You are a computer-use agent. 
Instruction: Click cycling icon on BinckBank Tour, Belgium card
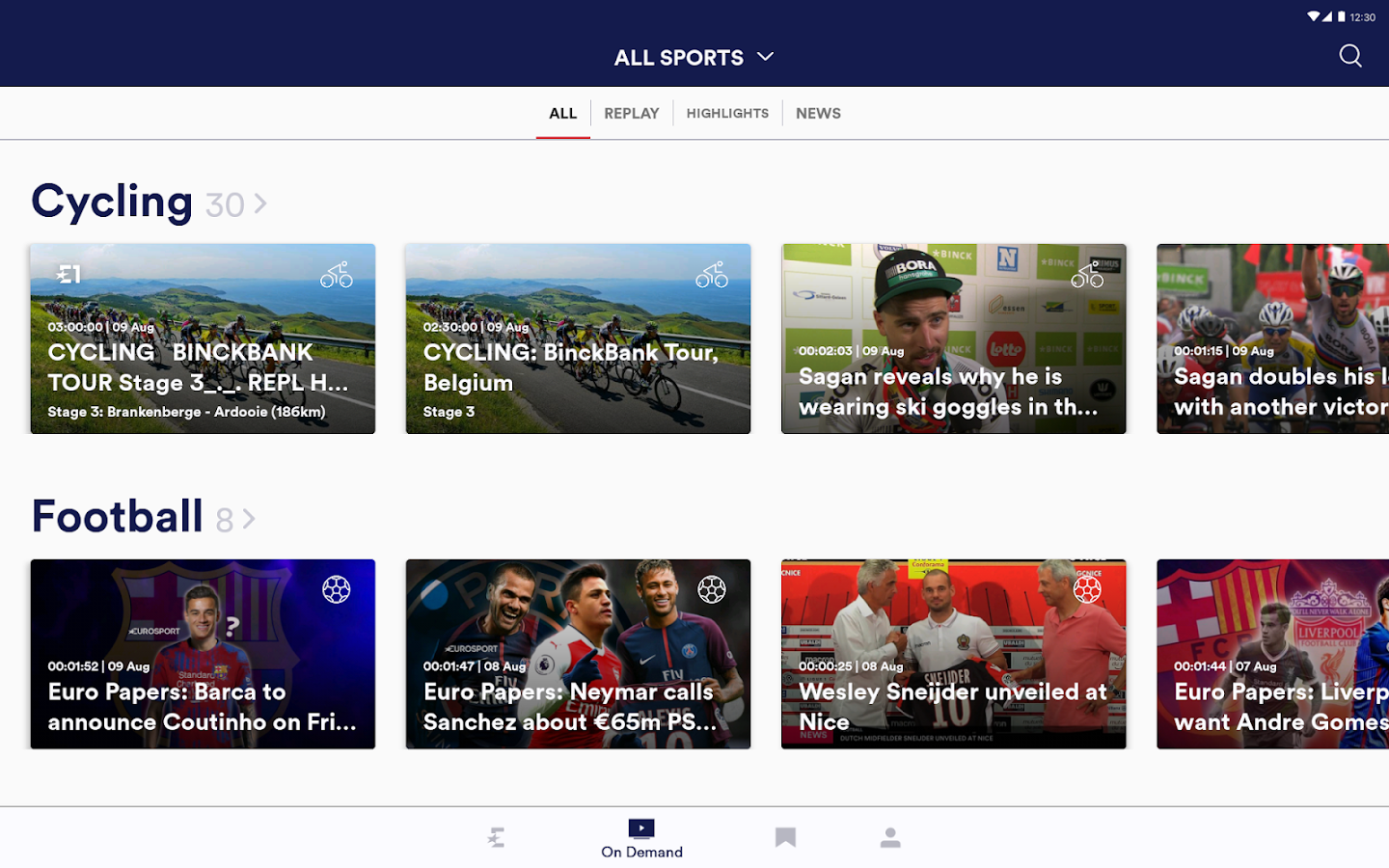712,275
